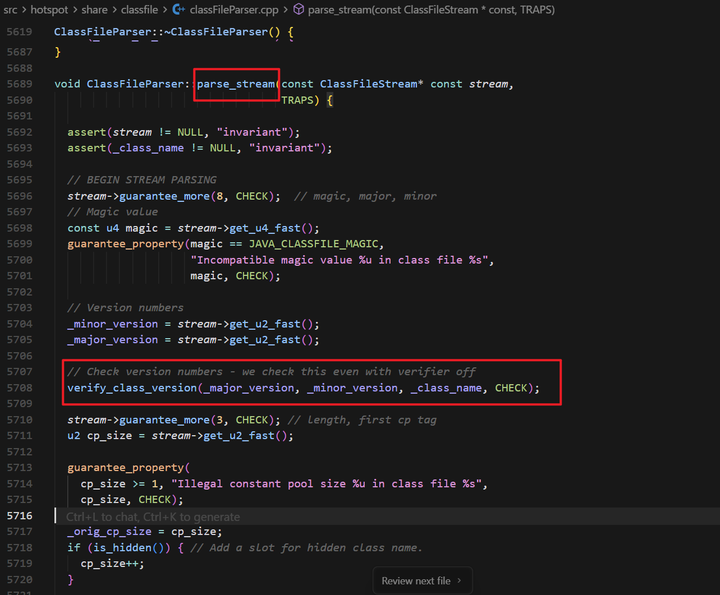Click line number 5716 in the gutter
The height and width of the screenshot is (595, 720).
(x=20, y=516)
